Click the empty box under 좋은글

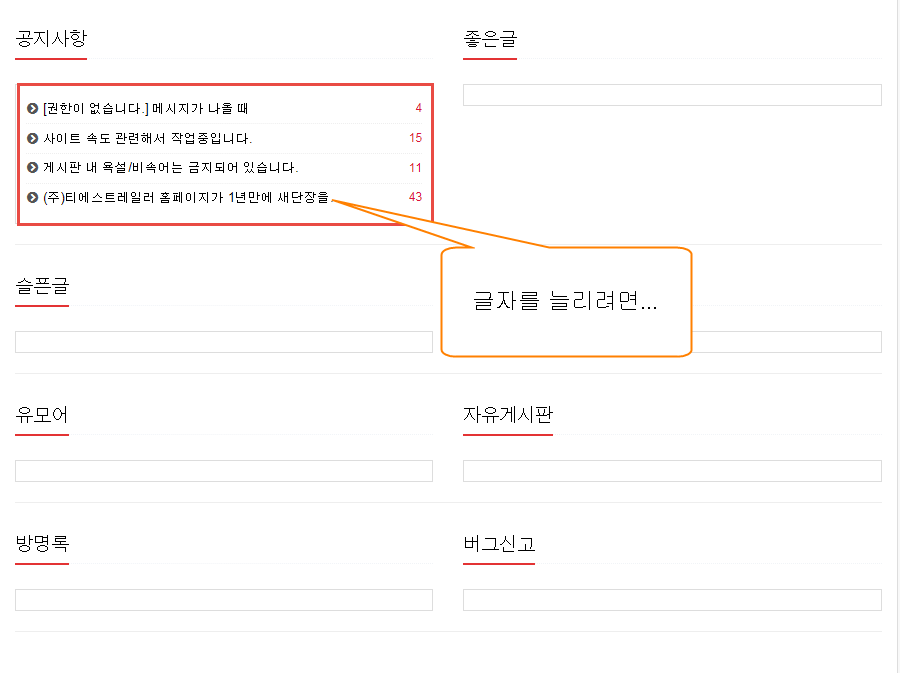point(672,95)
